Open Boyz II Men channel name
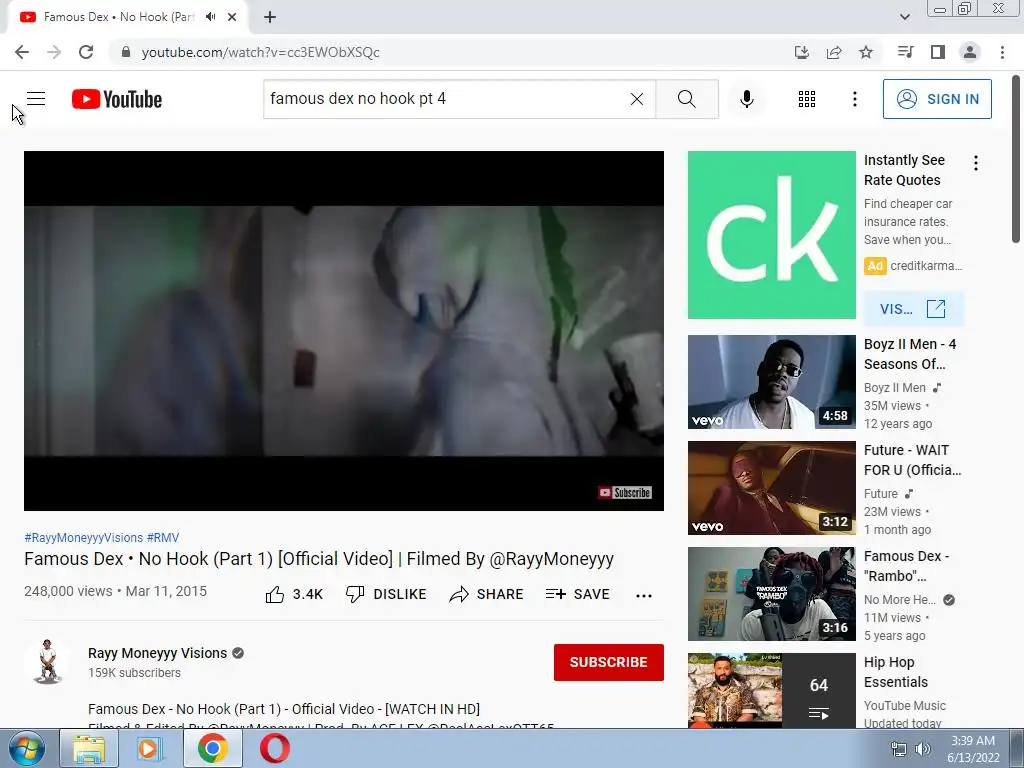The image size is (1024, 768). point(895,388)
